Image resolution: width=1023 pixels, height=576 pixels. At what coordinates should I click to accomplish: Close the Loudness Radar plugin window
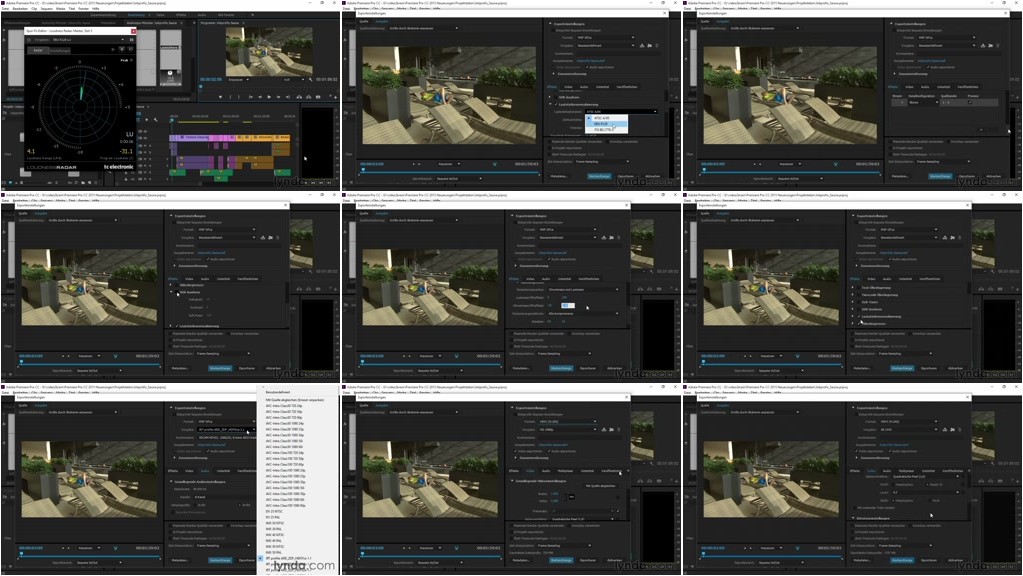[134, 31]
